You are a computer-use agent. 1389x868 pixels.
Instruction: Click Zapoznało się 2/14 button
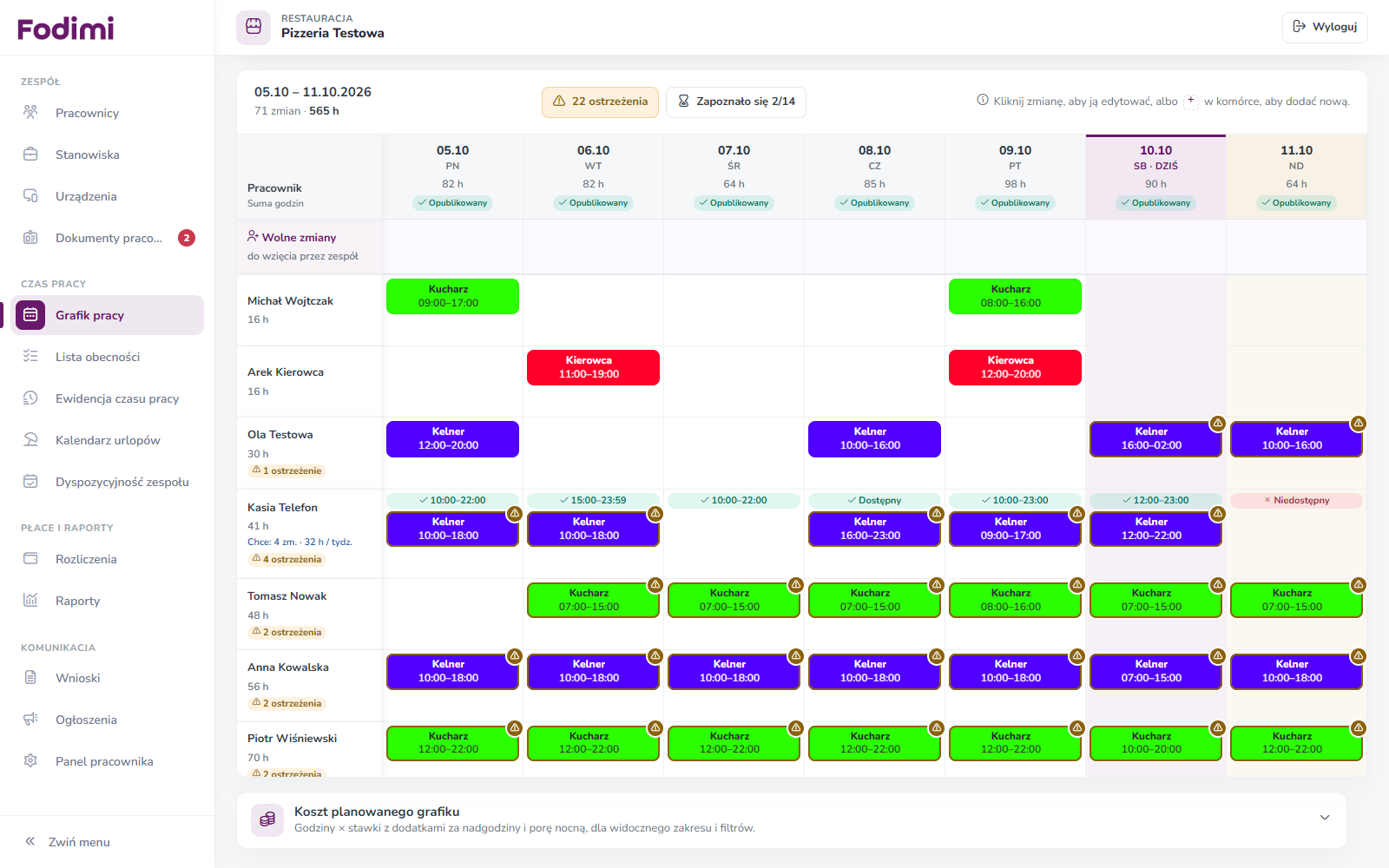coord(736,102)
